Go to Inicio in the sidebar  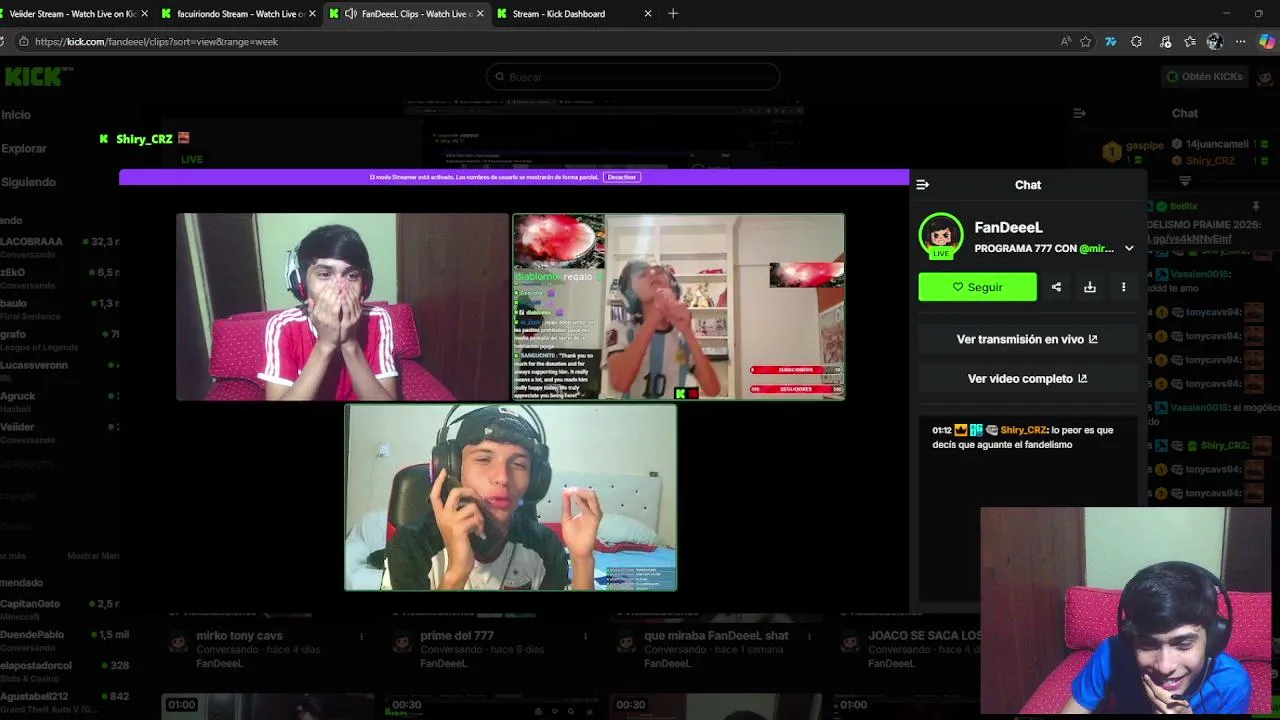[x=16, y=115]
